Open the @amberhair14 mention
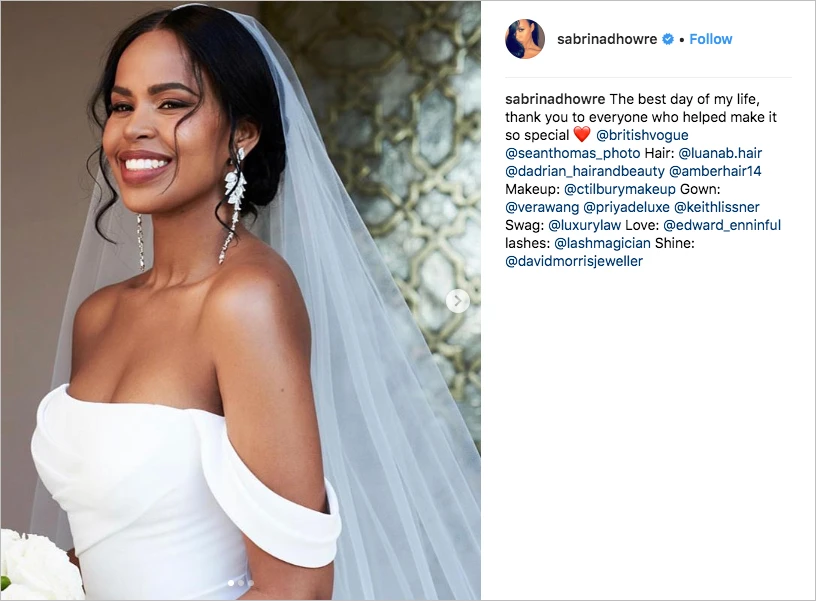816x601 pixels. (715, 171)
